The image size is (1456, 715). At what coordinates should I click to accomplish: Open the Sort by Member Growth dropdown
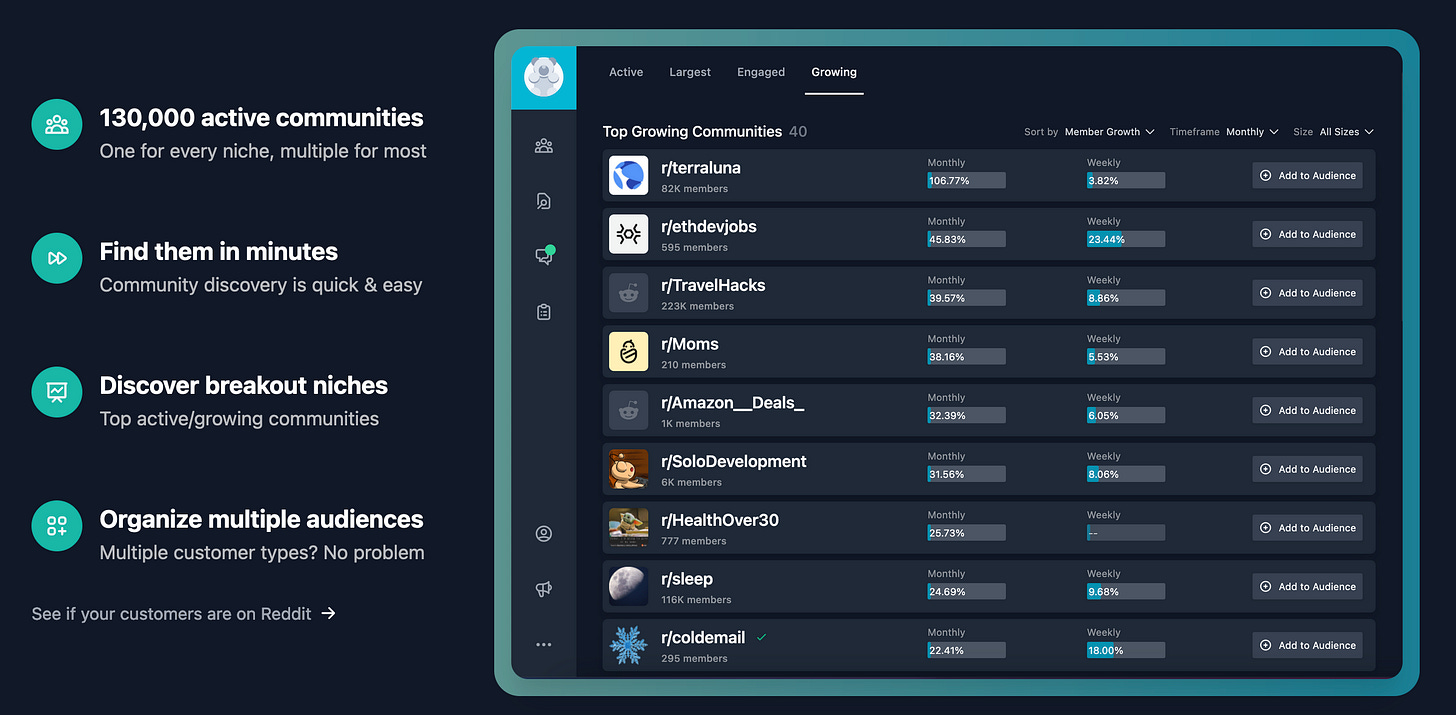(1109, 132)
